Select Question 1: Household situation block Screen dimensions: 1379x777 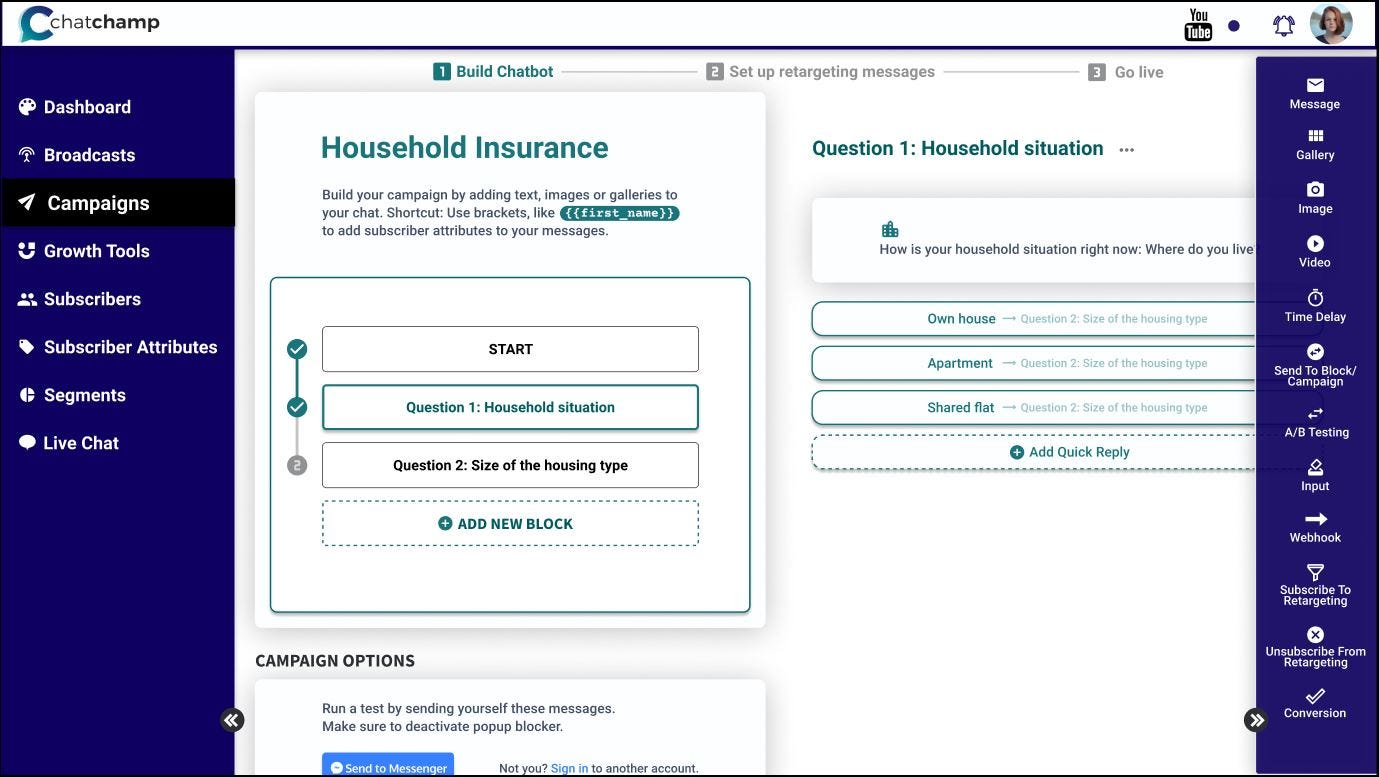tap(510, 407)
